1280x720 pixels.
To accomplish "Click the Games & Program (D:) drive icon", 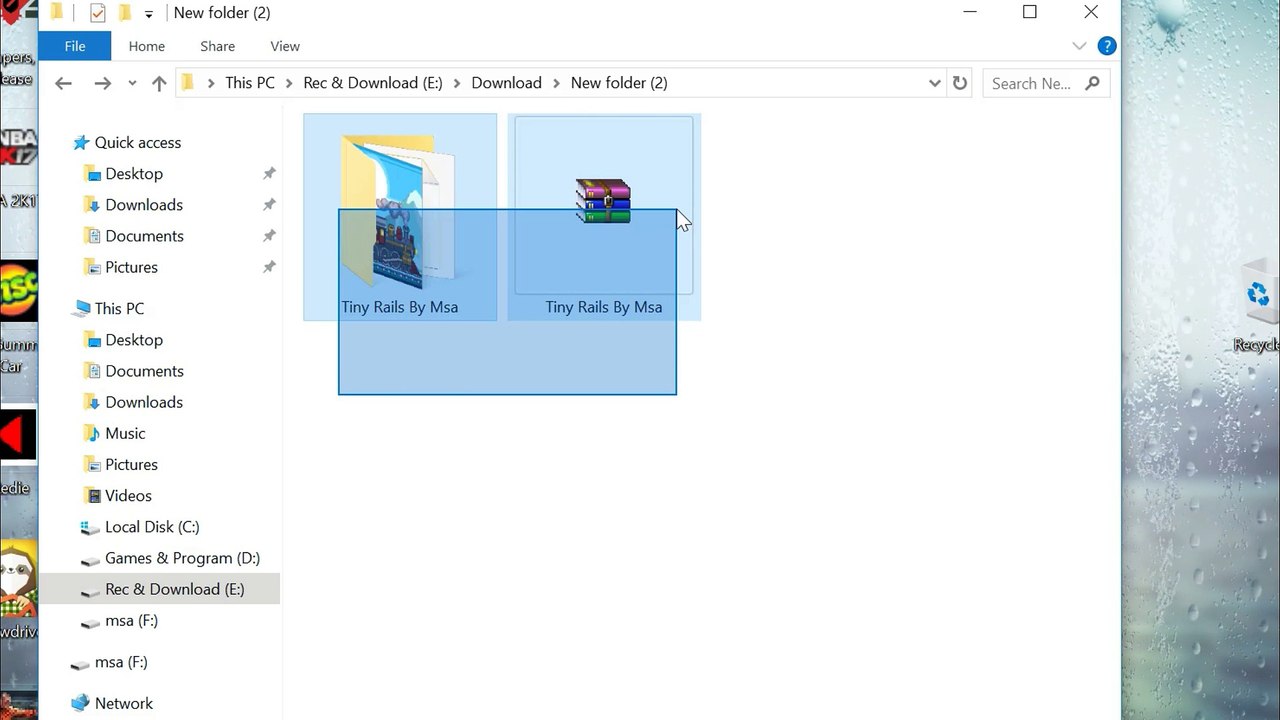I will 91,559.
